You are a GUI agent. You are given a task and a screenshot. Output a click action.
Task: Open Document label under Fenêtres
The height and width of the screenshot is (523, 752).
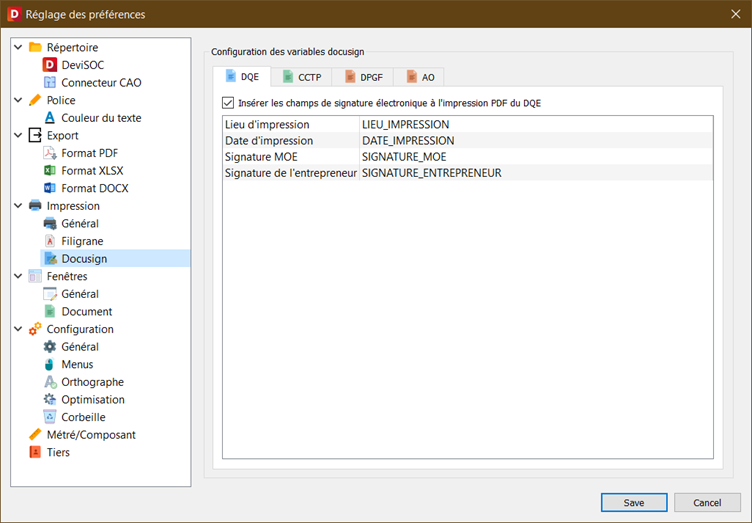87,311
